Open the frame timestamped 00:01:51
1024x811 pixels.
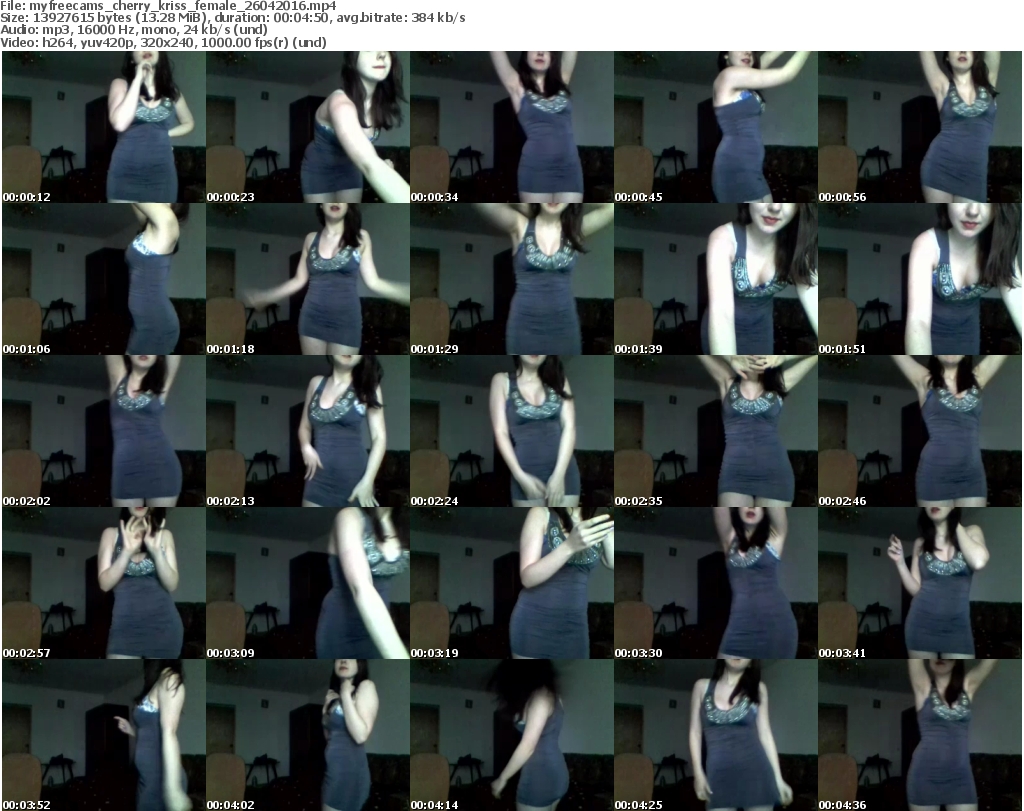click(920, 279)
